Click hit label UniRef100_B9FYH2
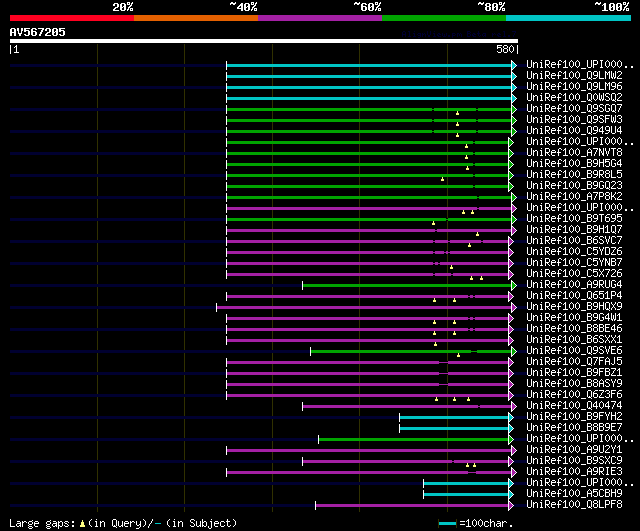The image size is (640, 531). [x=574, y=417]
